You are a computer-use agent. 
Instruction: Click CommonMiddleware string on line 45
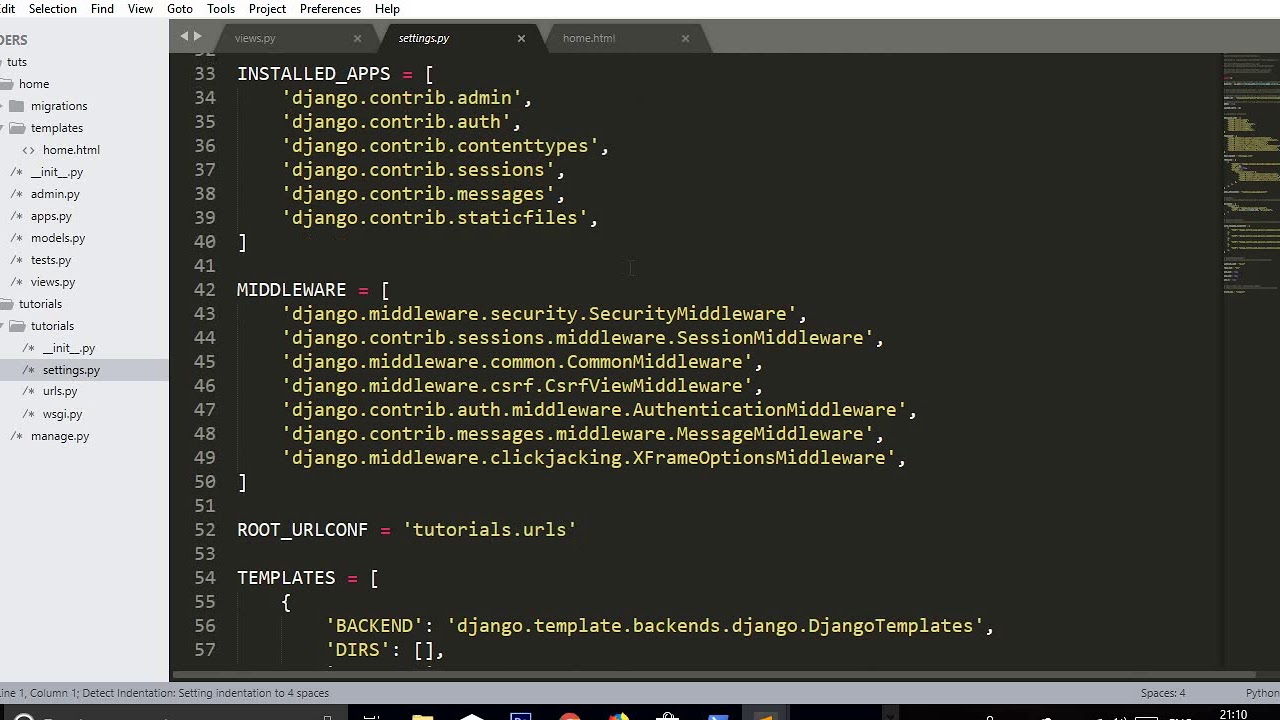coord(517,362)
